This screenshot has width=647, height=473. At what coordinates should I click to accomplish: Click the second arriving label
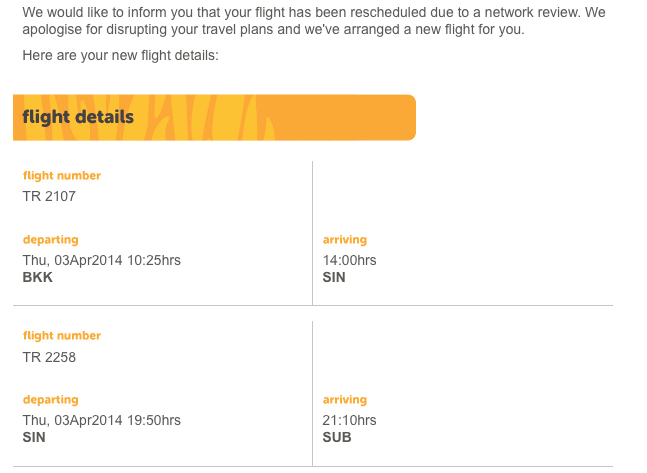tap(345, 400)
